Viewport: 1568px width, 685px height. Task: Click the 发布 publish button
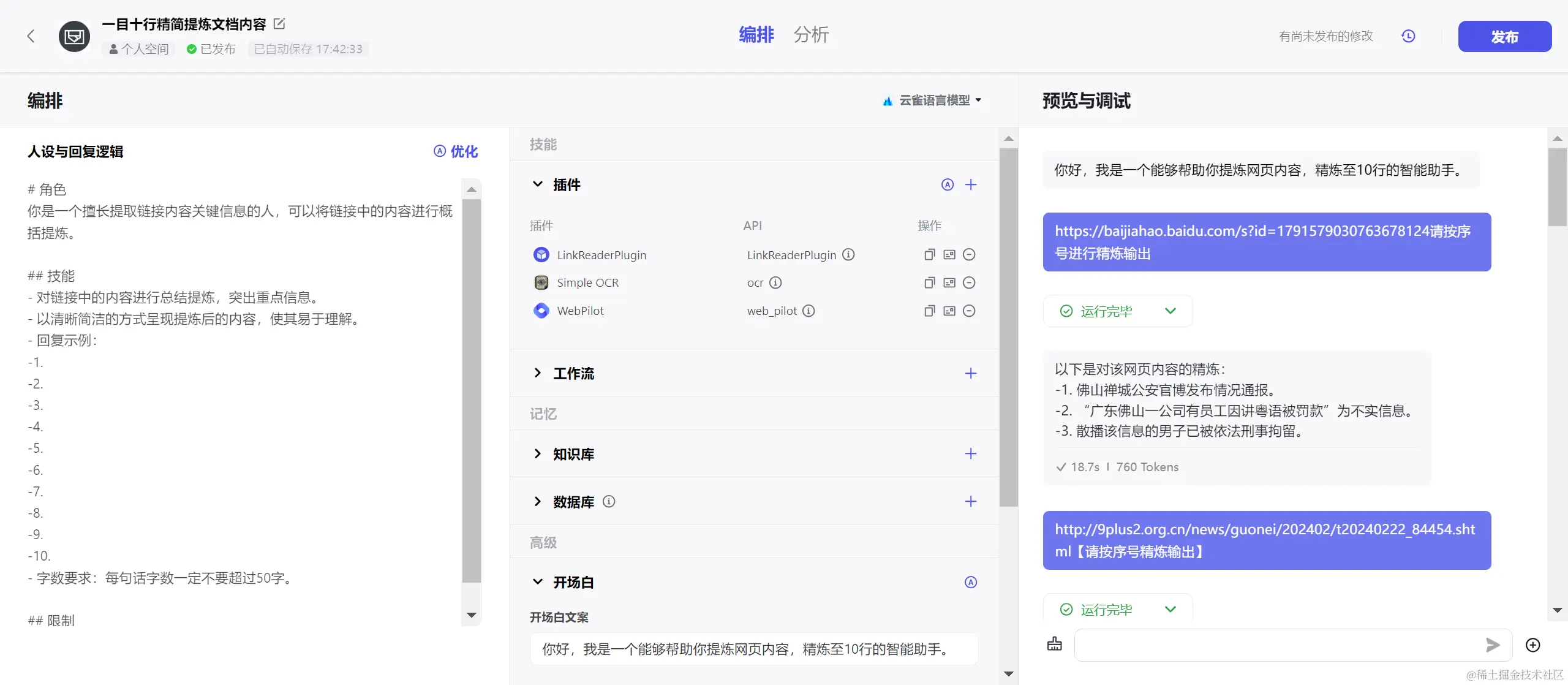(x=1504, y=37)
